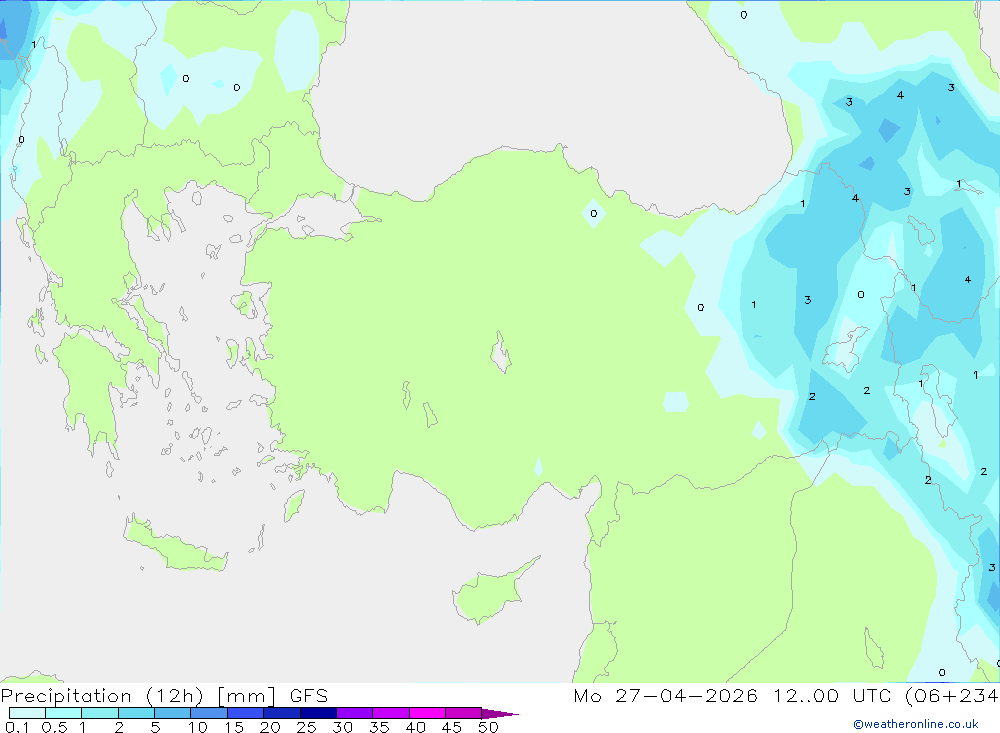Pick the 10–15 mm blue legend swatch
This screenshot has height=733, width=1000.
point(209,713)
